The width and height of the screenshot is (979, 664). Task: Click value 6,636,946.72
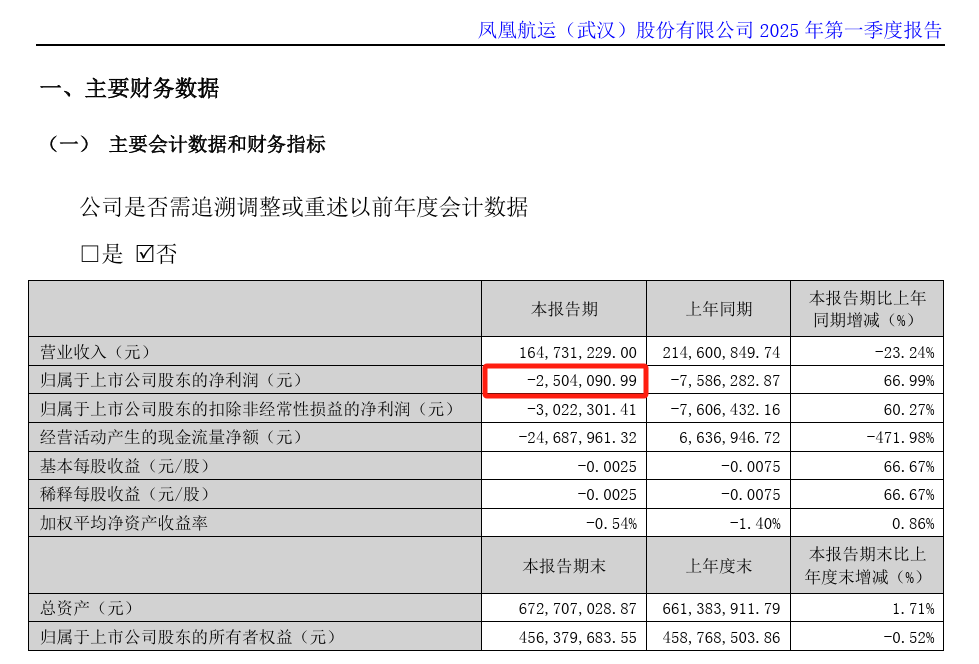click(729, 438)
